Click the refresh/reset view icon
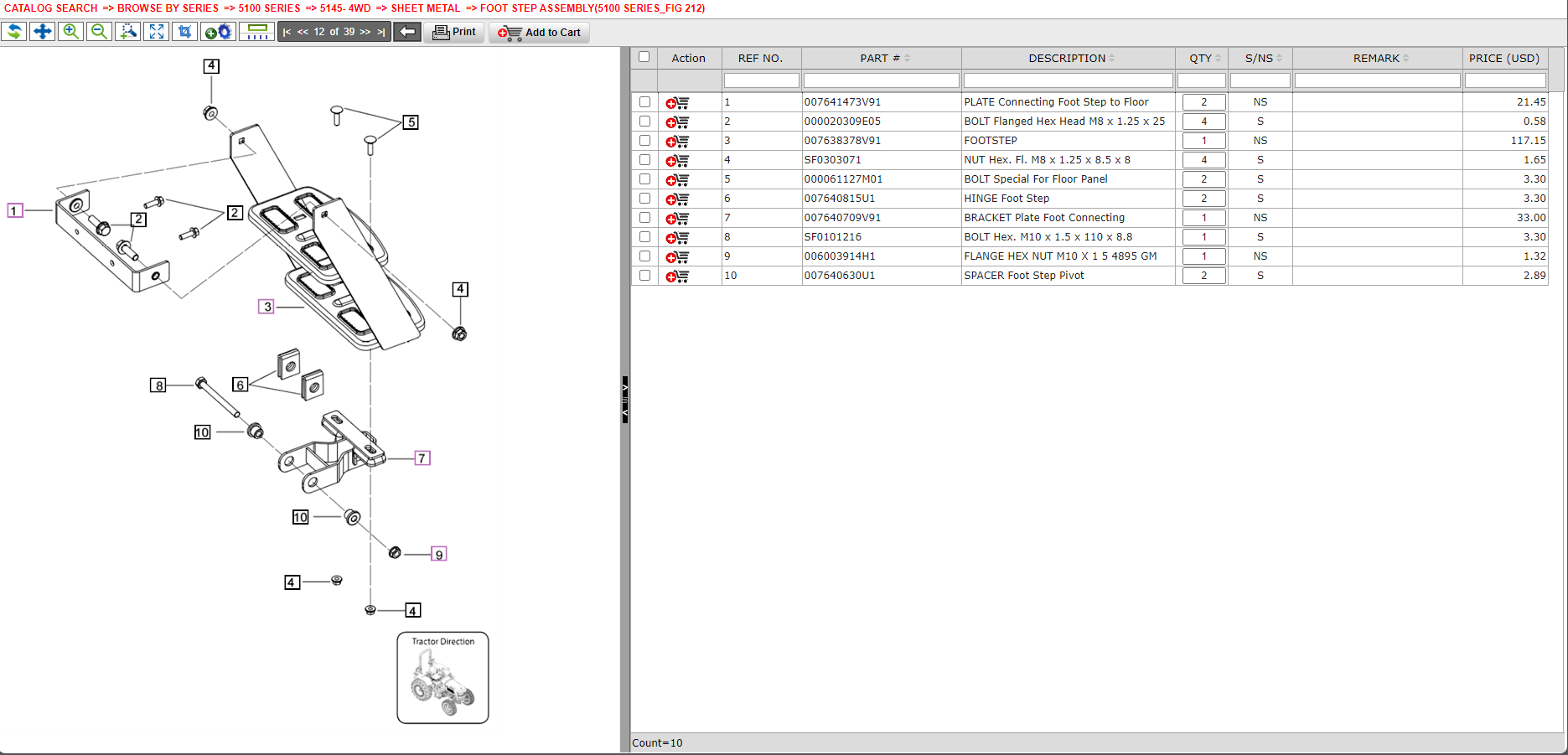 pos(14,32)
